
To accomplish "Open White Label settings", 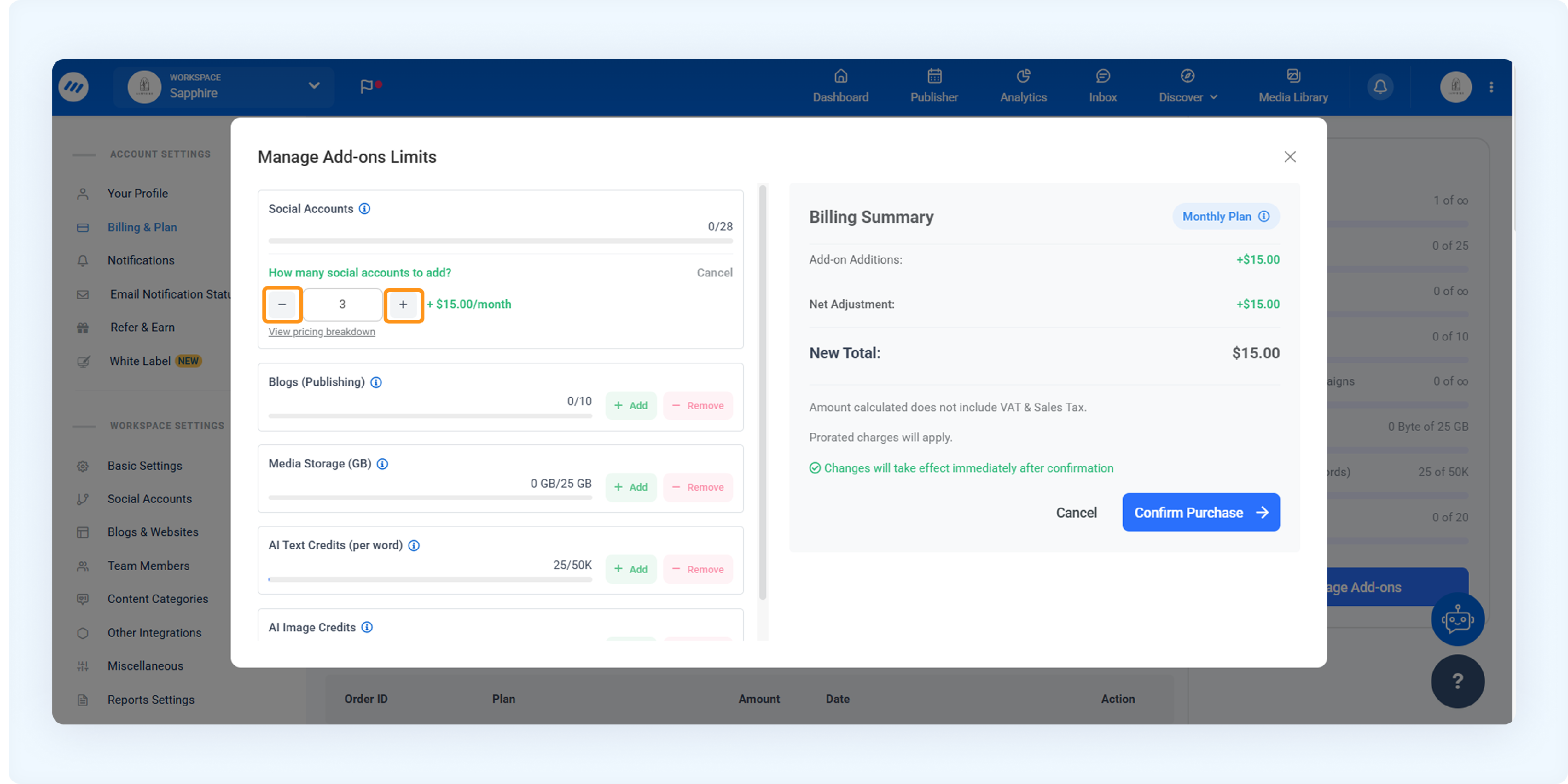I will [x=140, y=362].
